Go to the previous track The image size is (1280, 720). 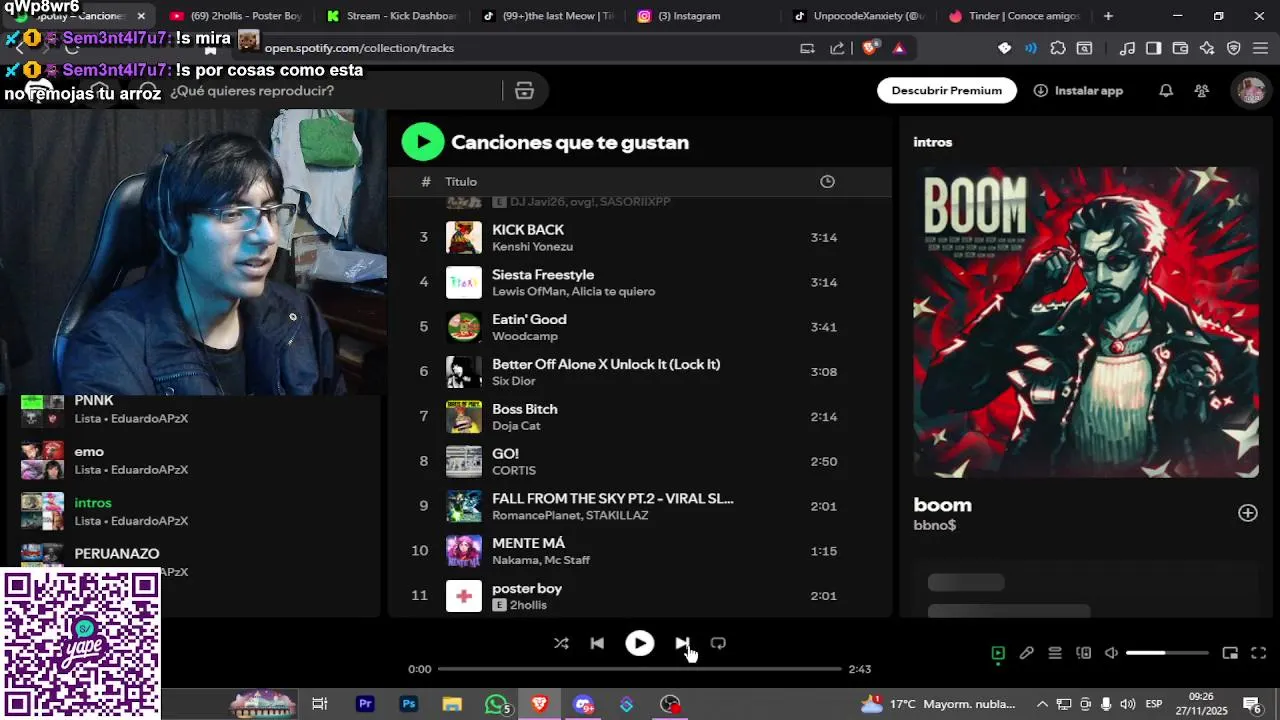click(597, 644)
